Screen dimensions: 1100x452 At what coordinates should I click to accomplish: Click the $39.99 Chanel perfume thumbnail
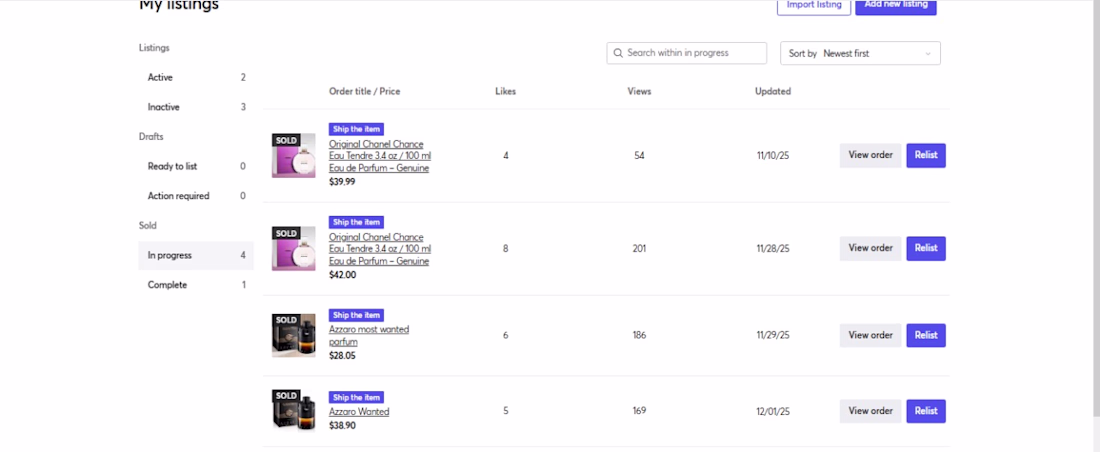point(293,155)
